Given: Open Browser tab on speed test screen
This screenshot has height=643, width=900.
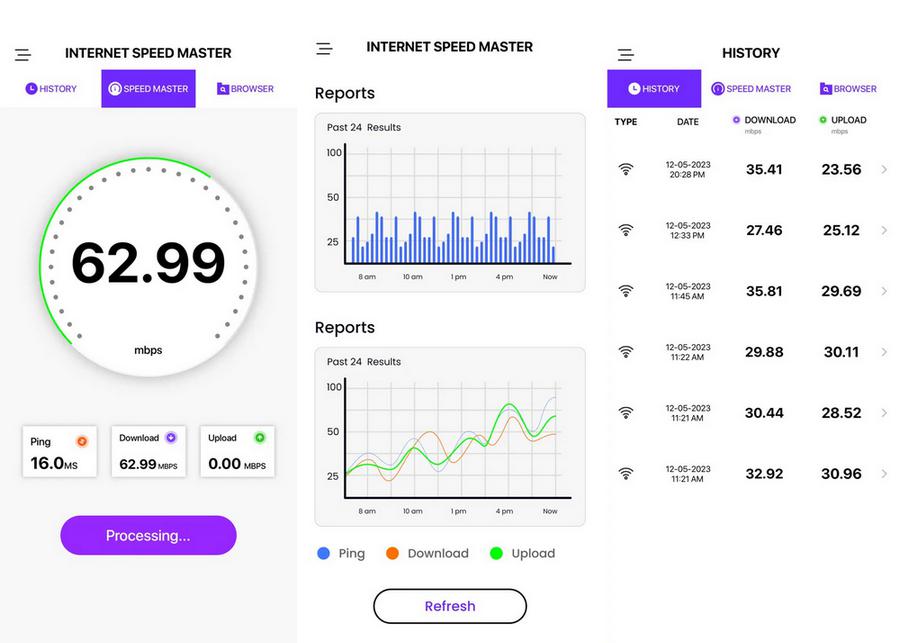Looking at the screenshot, I should 245,88.
